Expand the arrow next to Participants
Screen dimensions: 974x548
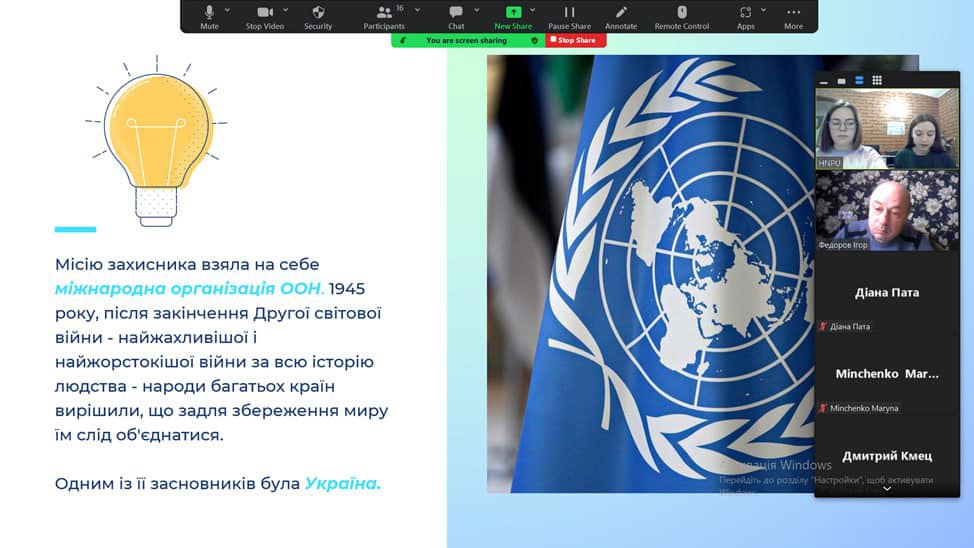pos(417,10)
